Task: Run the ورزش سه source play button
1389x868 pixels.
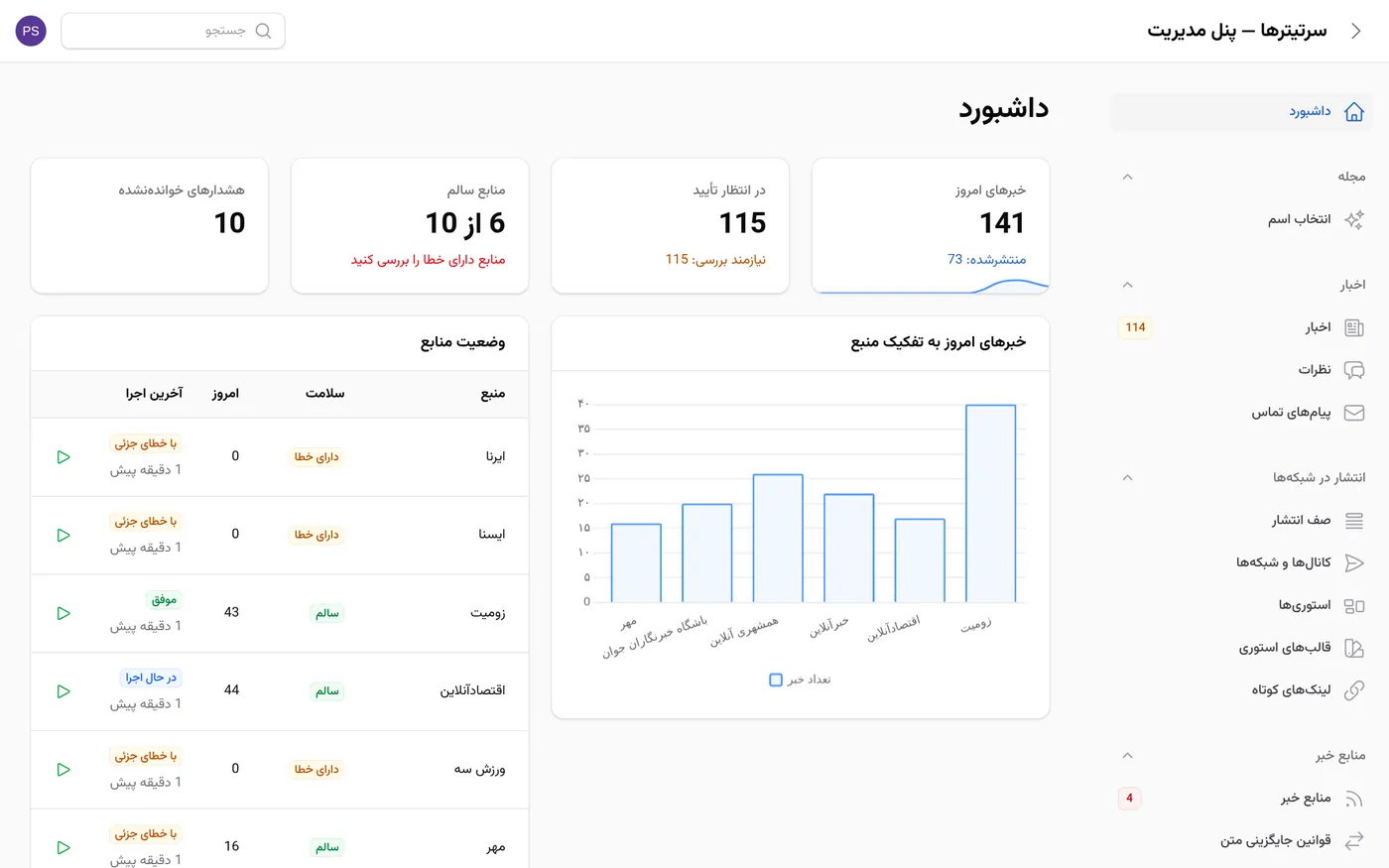Action: (63, 770)
